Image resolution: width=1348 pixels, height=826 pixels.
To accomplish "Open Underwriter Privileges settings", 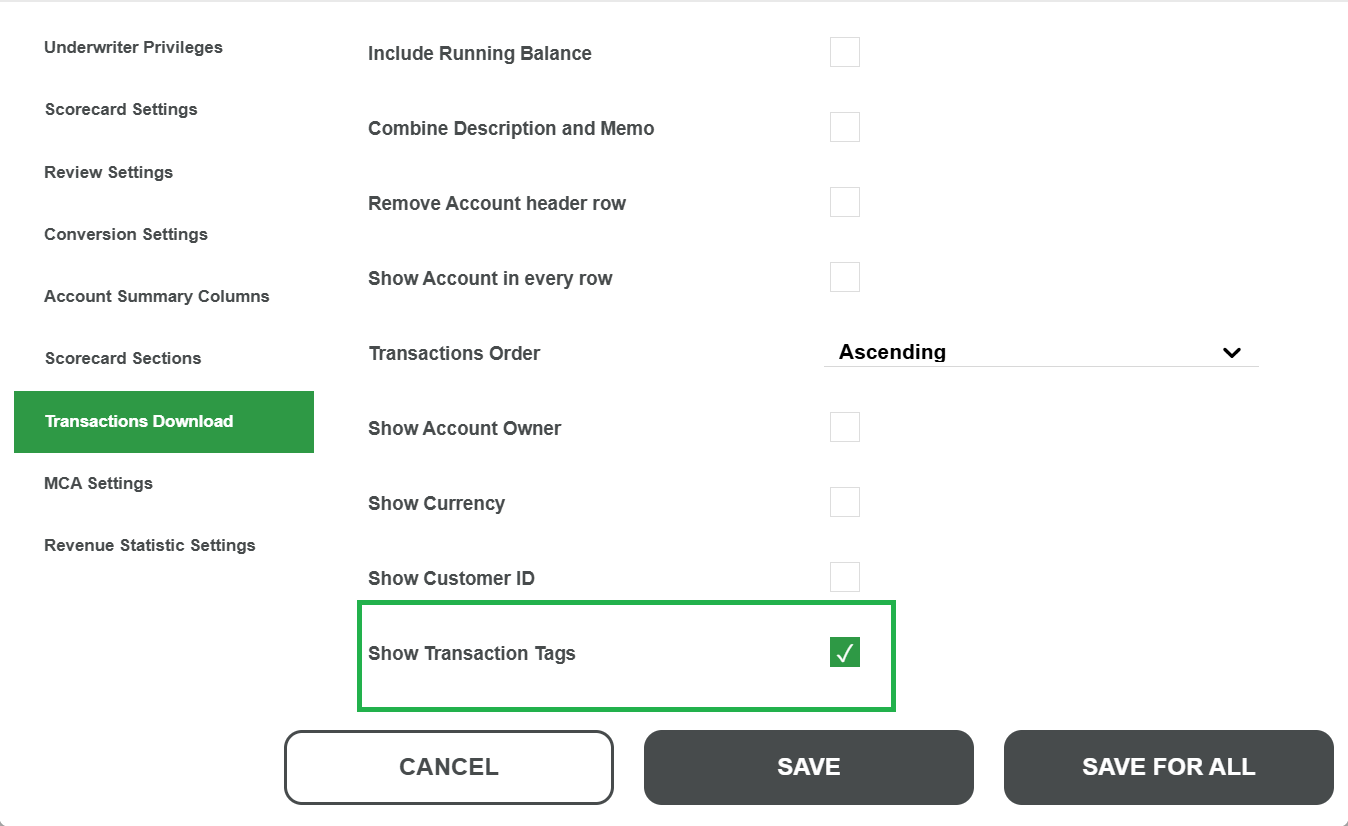I will tap(133, 47).
